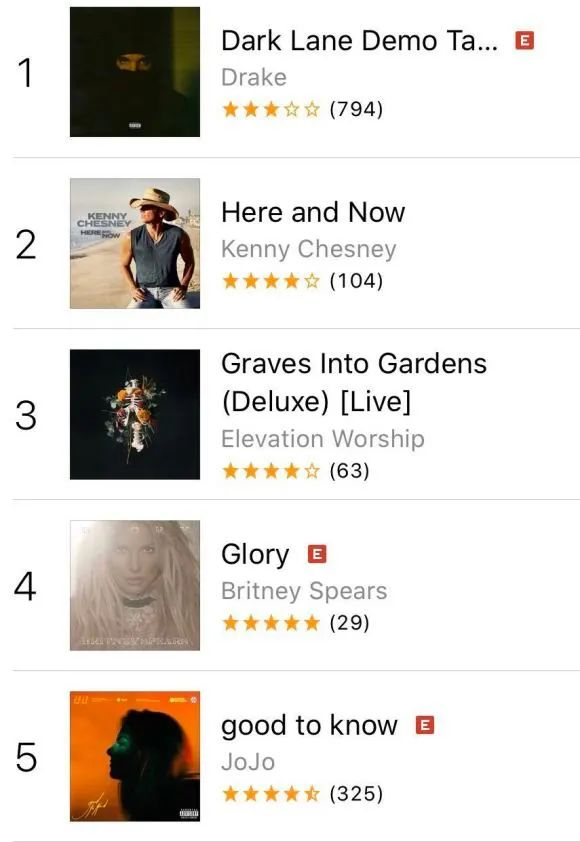
Task: Click the explicit badge beside good to know
Action: [x=425, y=725]
